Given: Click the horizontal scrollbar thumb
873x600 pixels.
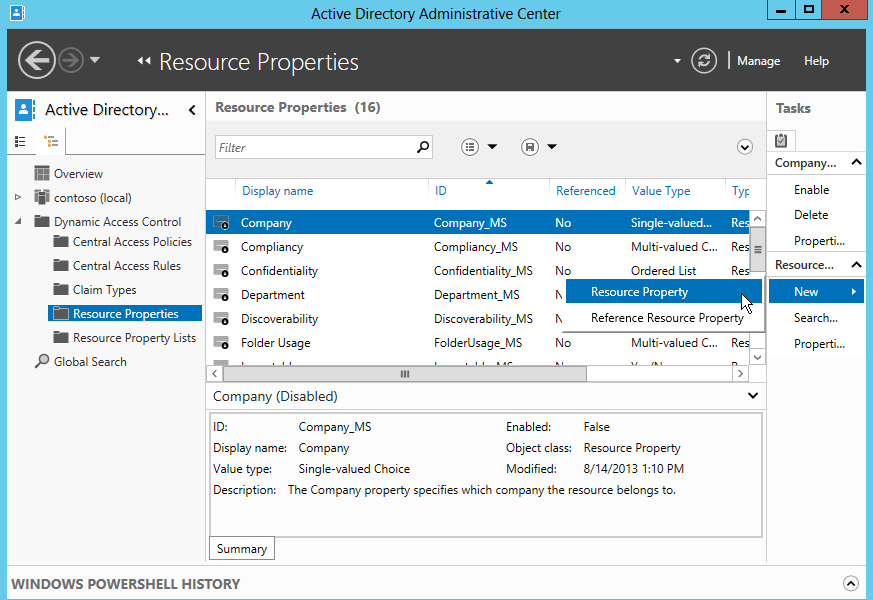Looking at the screenshot, I should [x=405, y=374].
